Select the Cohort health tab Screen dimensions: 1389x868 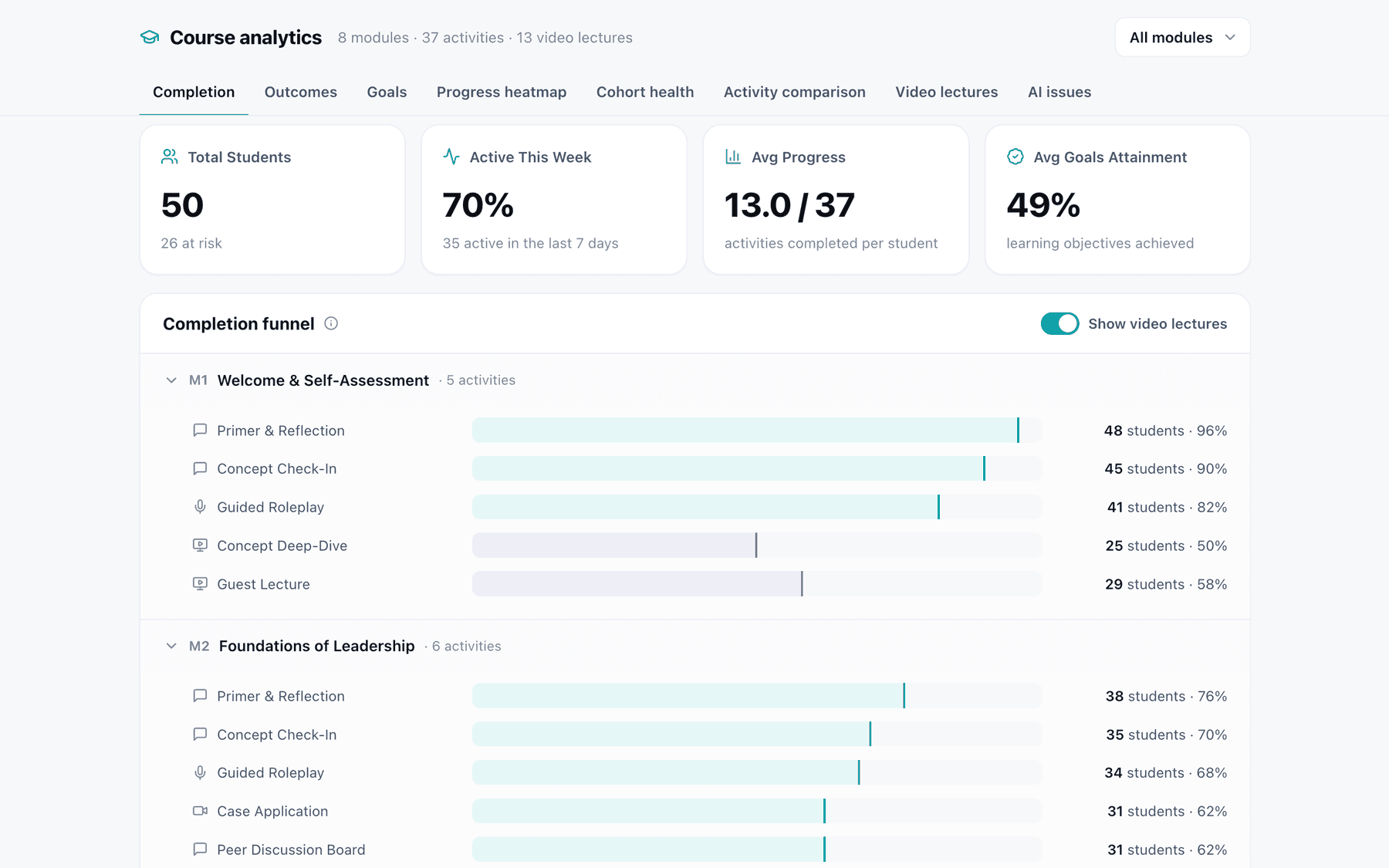pos(645,92)
